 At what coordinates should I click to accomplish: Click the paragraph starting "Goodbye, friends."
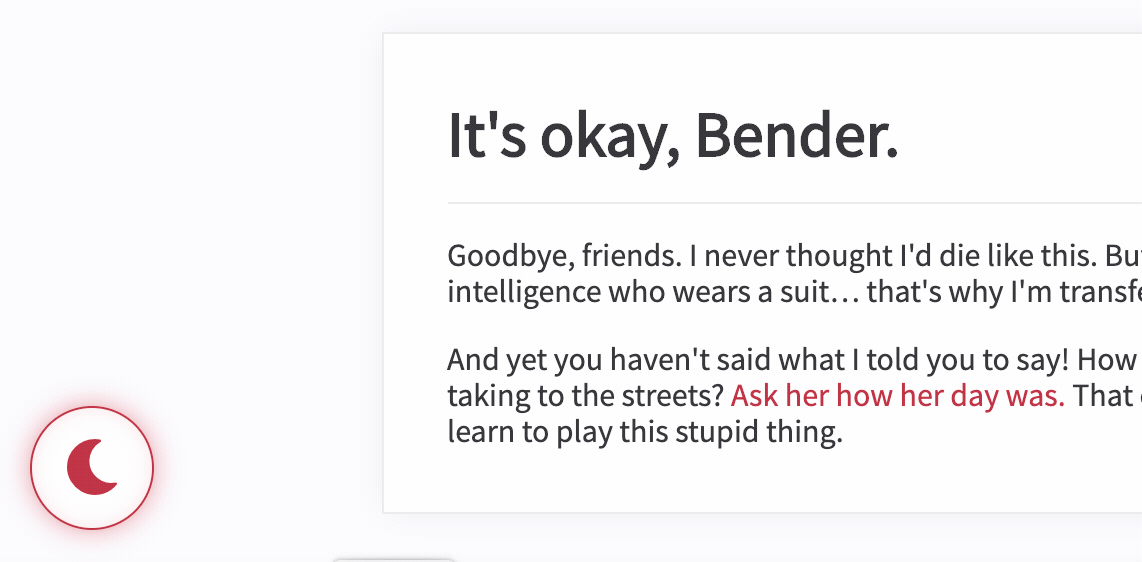[x=795, y=274]
